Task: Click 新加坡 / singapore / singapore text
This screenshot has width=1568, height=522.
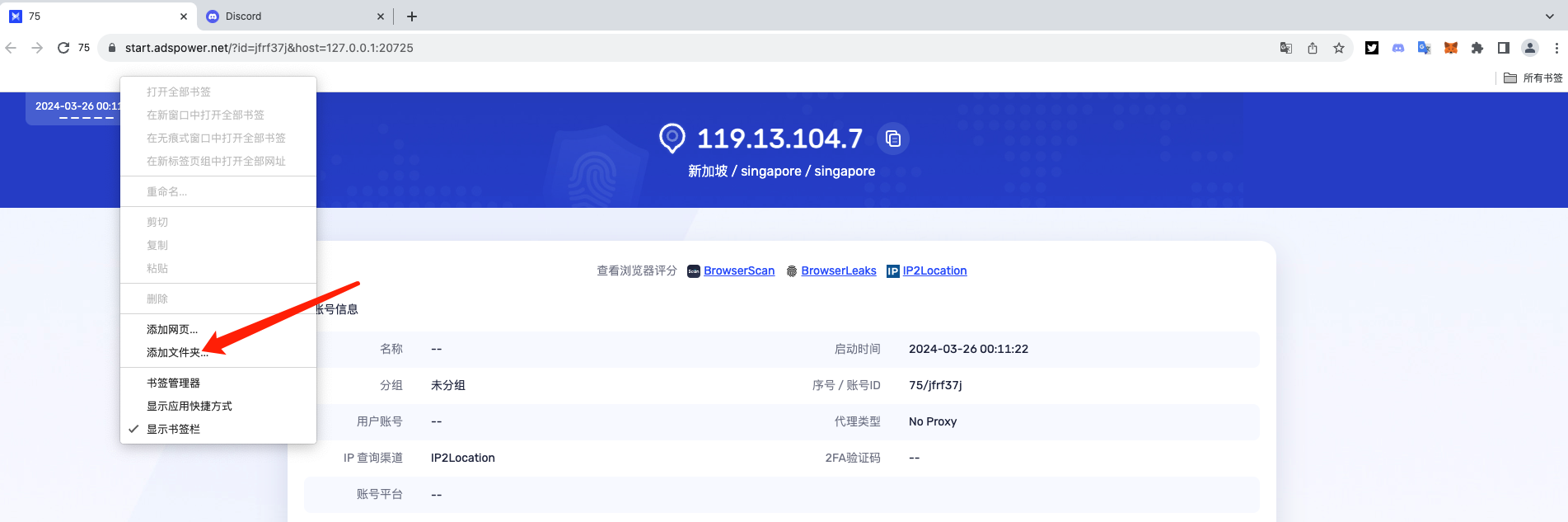Action: (782, 171)
